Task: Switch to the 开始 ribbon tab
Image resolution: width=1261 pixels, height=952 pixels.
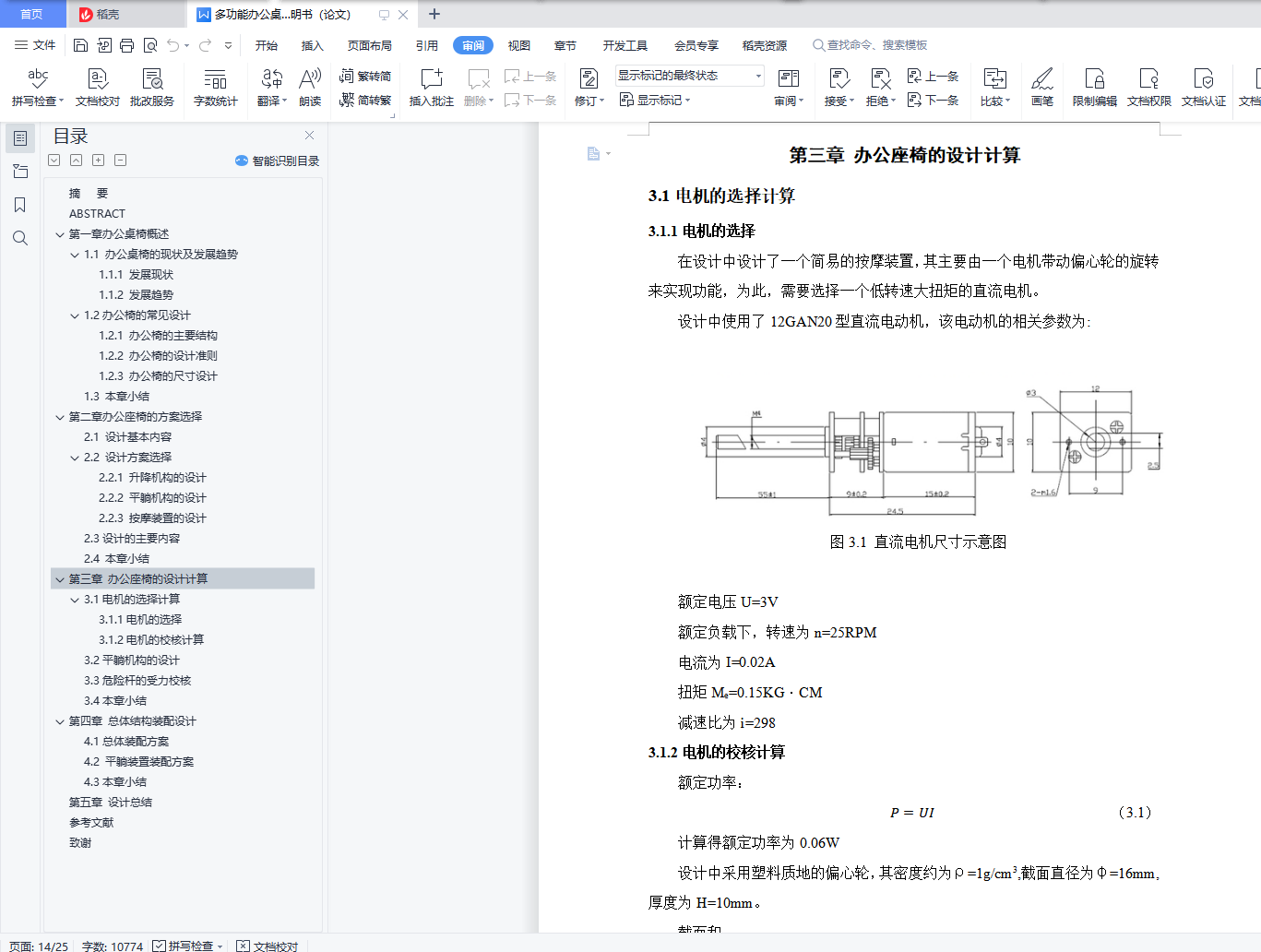Action: coord(267,45)
